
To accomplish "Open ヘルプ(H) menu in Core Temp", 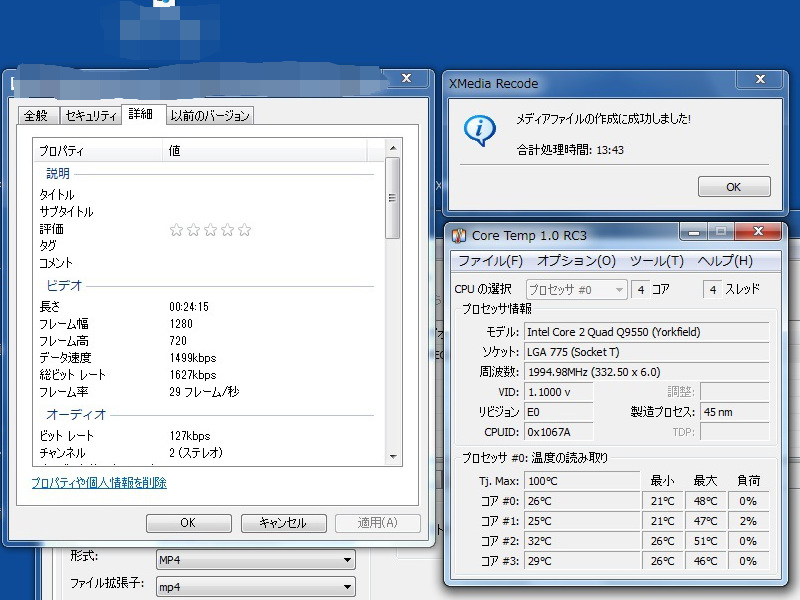I will [x=725, y=261].
